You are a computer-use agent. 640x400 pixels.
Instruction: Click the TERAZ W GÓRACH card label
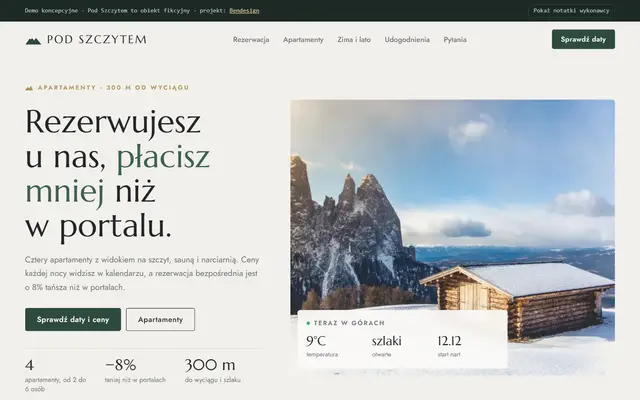pyautogui.click(x=349, y=323)
